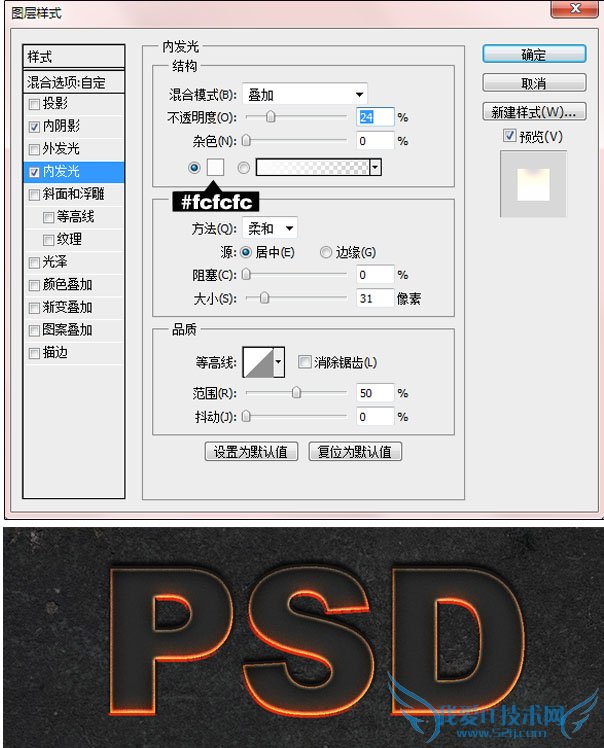Image resolution: width=604 pixels, height=748 pixels.
Task: Uncheck the 内发光 (Inner Glow) checkbox
Action: pos(34,172)
